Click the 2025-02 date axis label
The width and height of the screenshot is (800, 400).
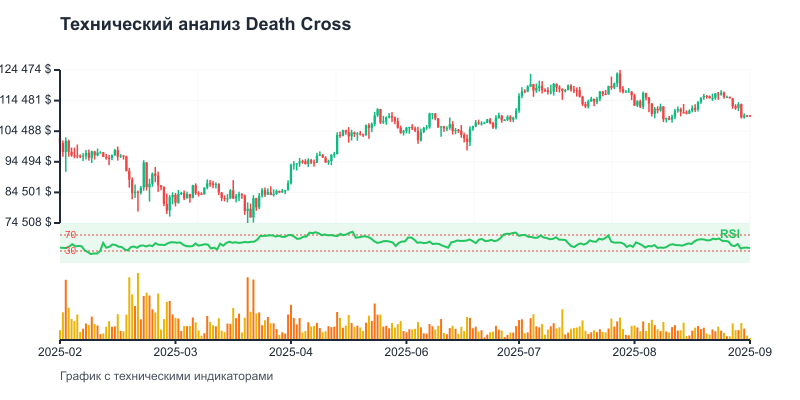[61, 352]
